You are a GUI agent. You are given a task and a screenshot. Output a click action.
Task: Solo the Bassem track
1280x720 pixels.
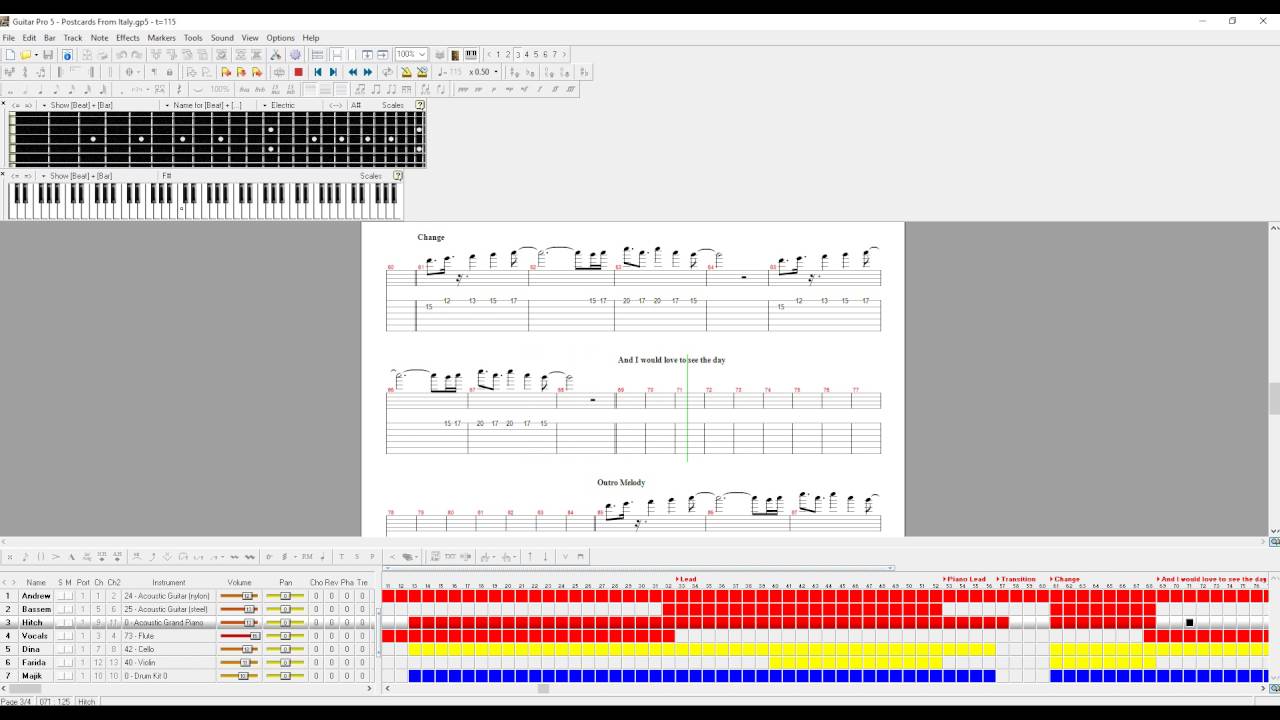61,609
